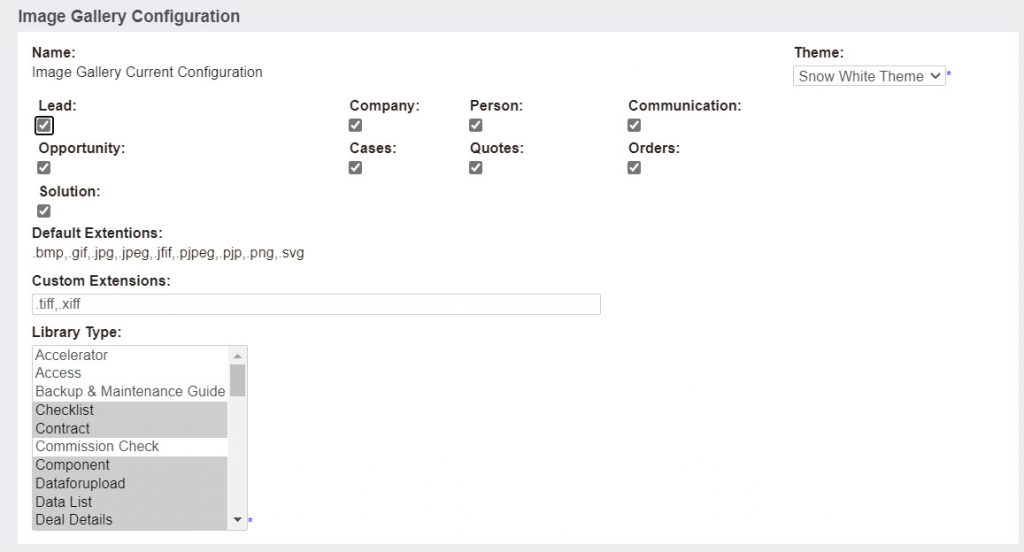Image resolution: width=1024 pixels, height=552 pixels.
Task: Toggle the Person checkbox
Action: pos(476,126)
